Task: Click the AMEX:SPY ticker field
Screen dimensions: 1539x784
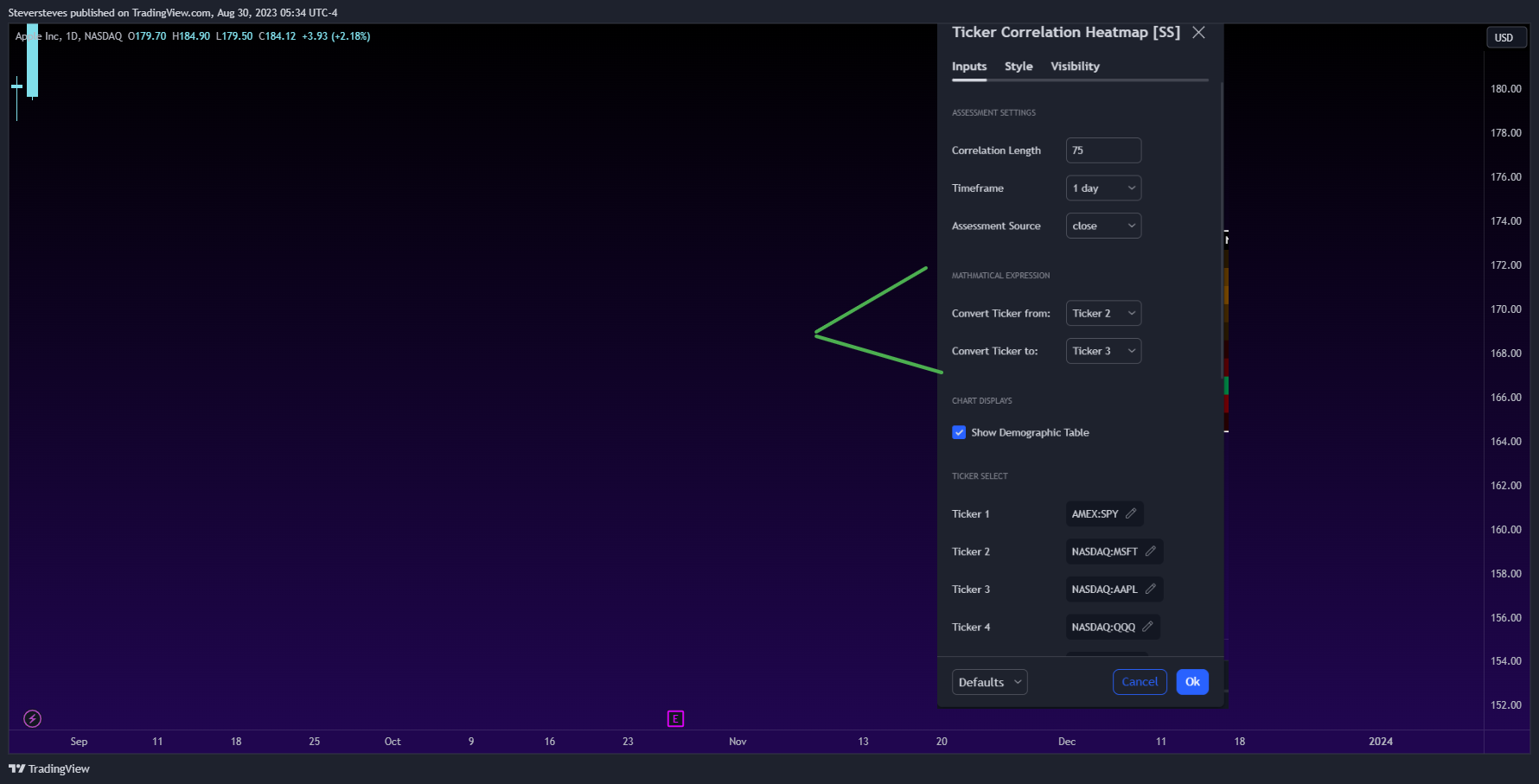Action: pyautogui.click(x=1104, y=513)
